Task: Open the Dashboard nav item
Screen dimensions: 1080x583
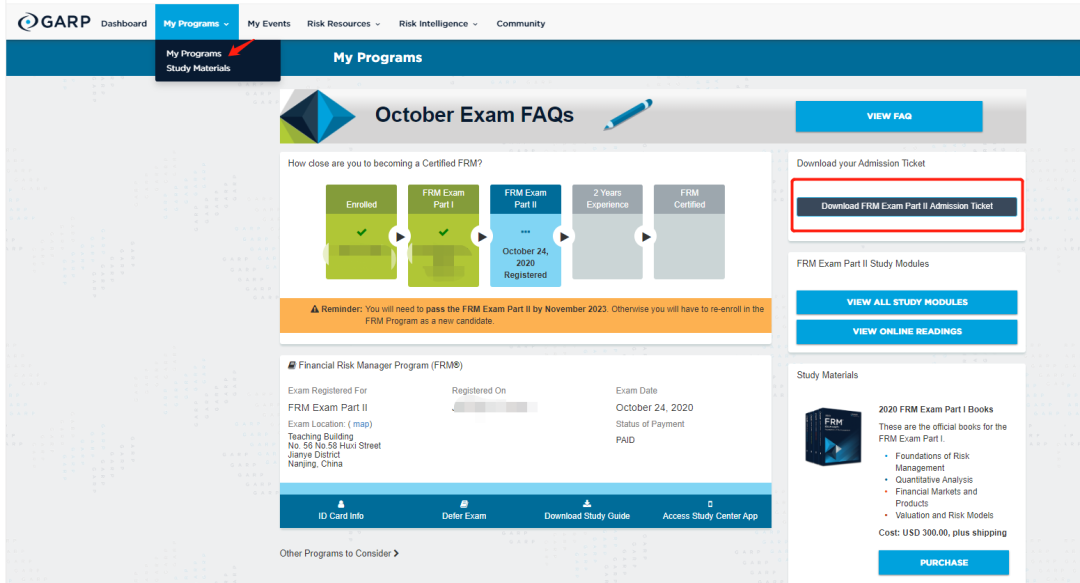Action: [x=124, y=23]
